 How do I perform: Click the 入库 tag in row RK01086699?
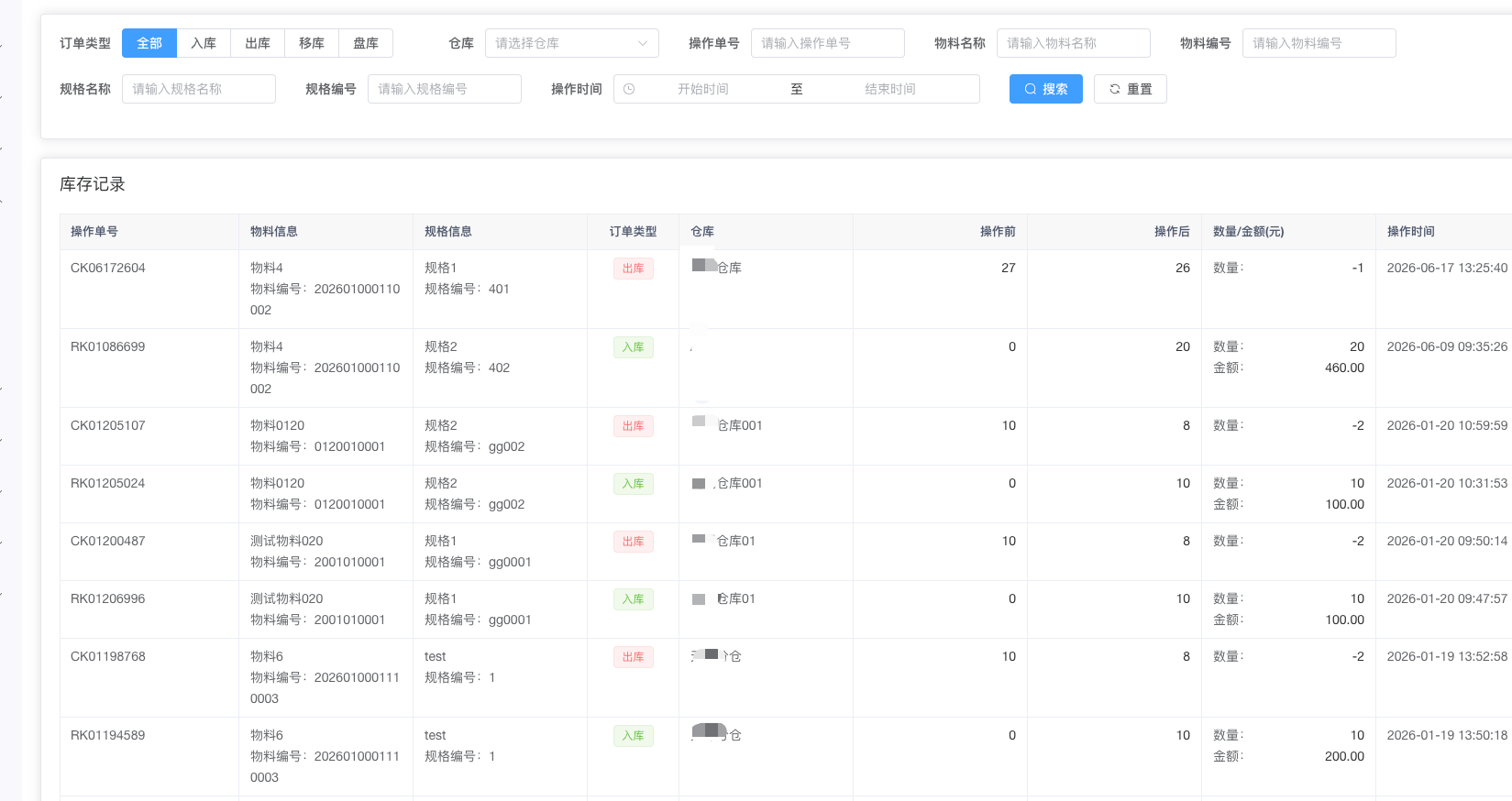click(634, 347)
